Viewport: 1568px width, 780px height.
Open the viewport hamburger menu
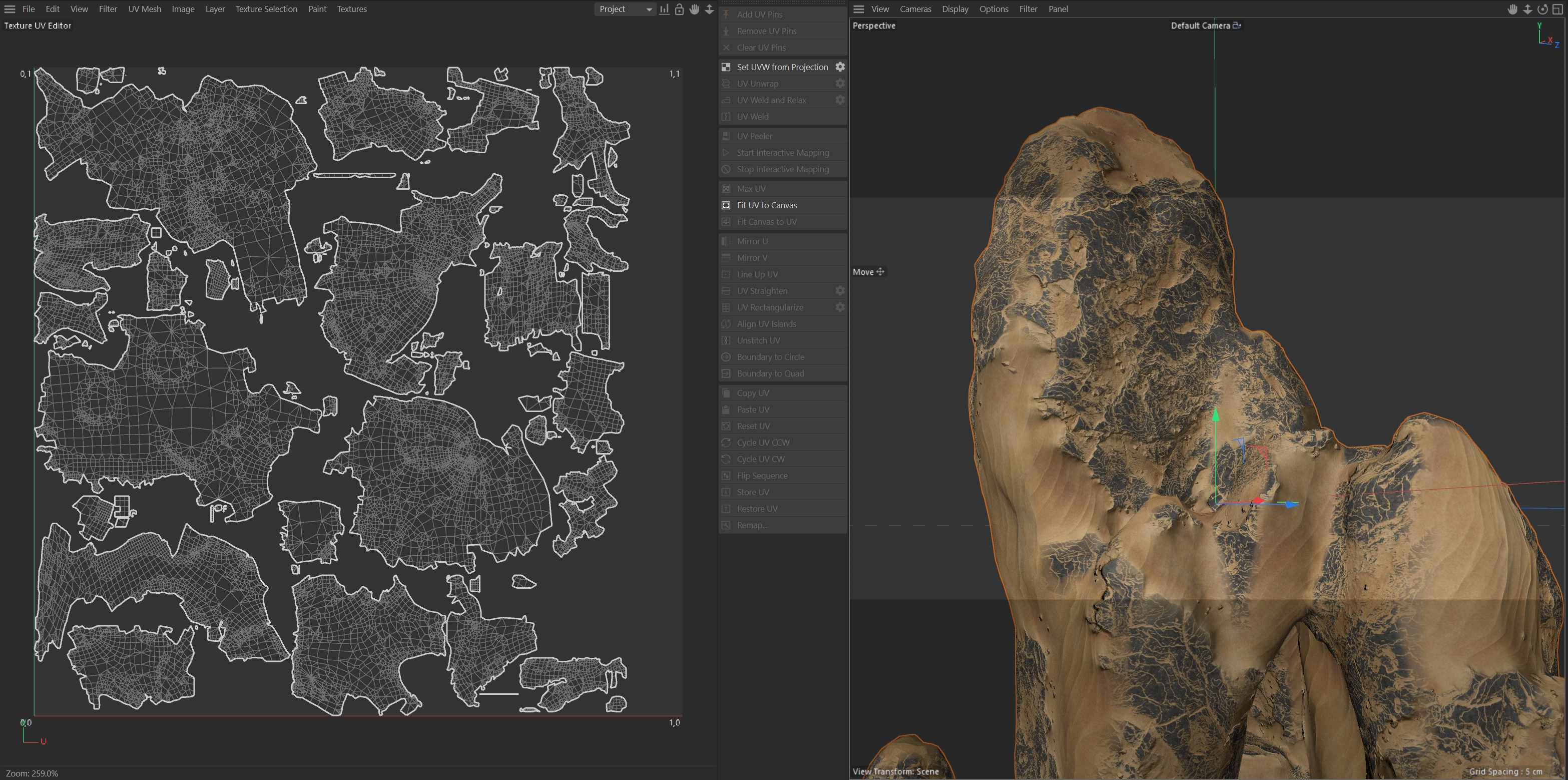point(859,9)
